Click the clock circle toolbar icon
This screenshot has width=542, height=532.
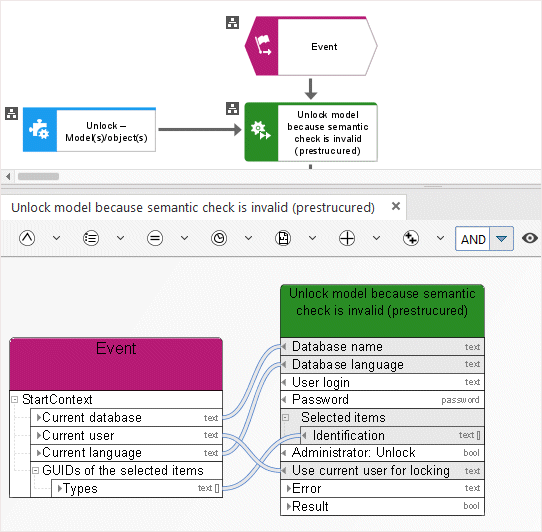[219, 238]
